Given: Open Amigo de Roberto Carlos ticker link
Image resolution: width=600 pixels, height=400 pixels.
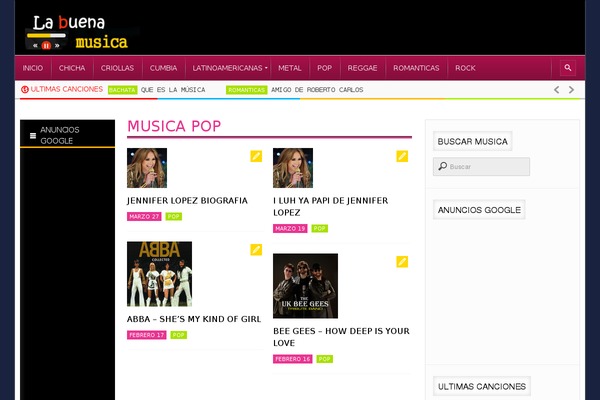Looking at the screenshot, I should click(x=317, y=90).
